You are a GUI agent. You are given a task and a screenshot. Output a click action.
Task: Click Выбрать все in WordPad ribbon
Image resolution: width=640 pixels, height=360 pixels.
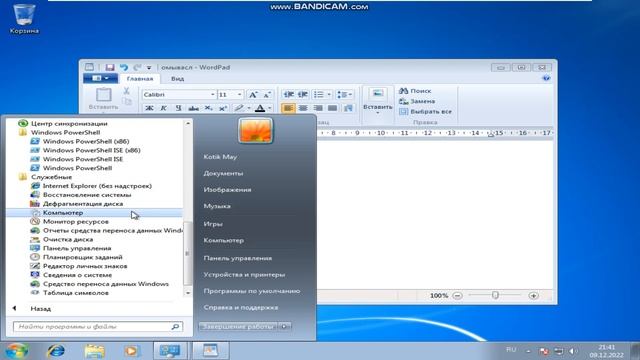click(x=425, y=111)
